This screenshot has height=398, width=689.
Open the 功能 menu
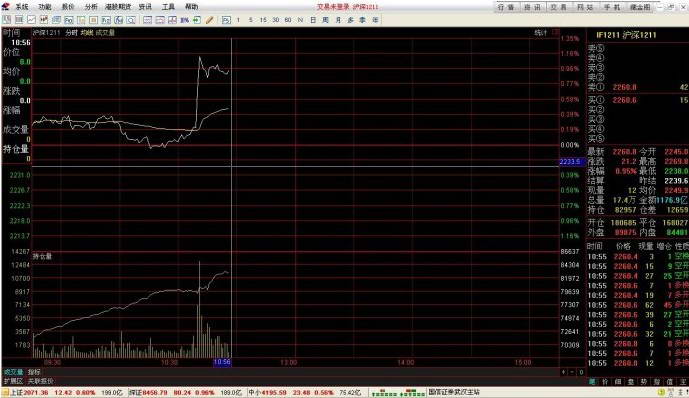click(x=44, y=7)
